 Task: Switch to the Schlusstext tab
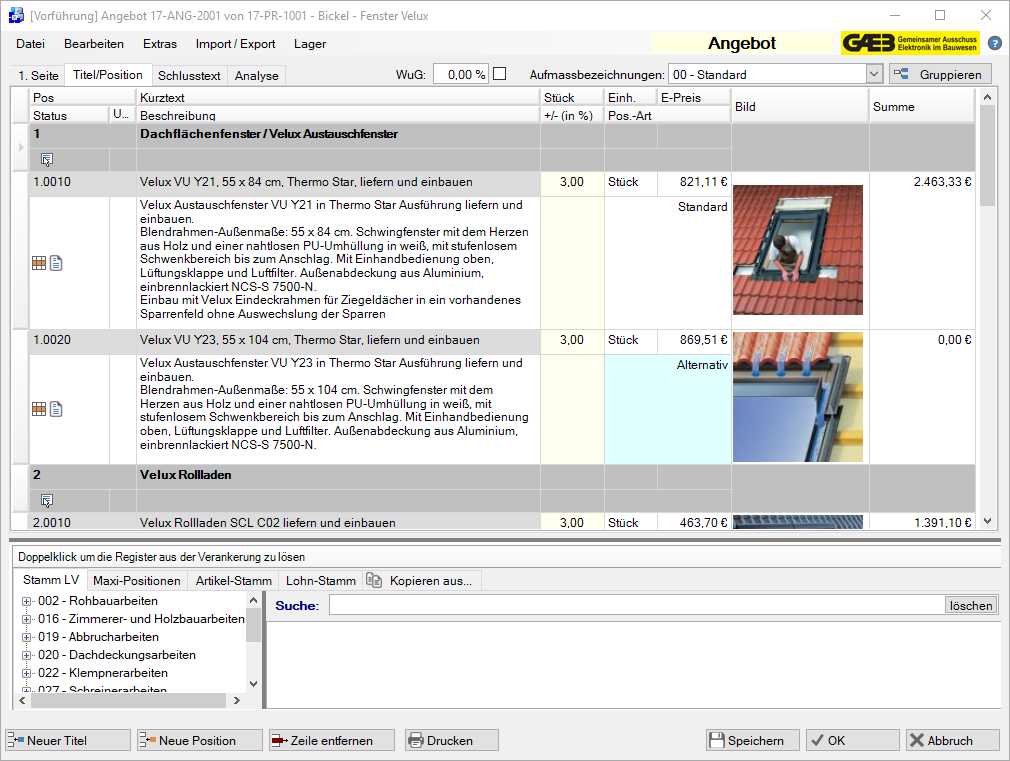coord(190,75)
